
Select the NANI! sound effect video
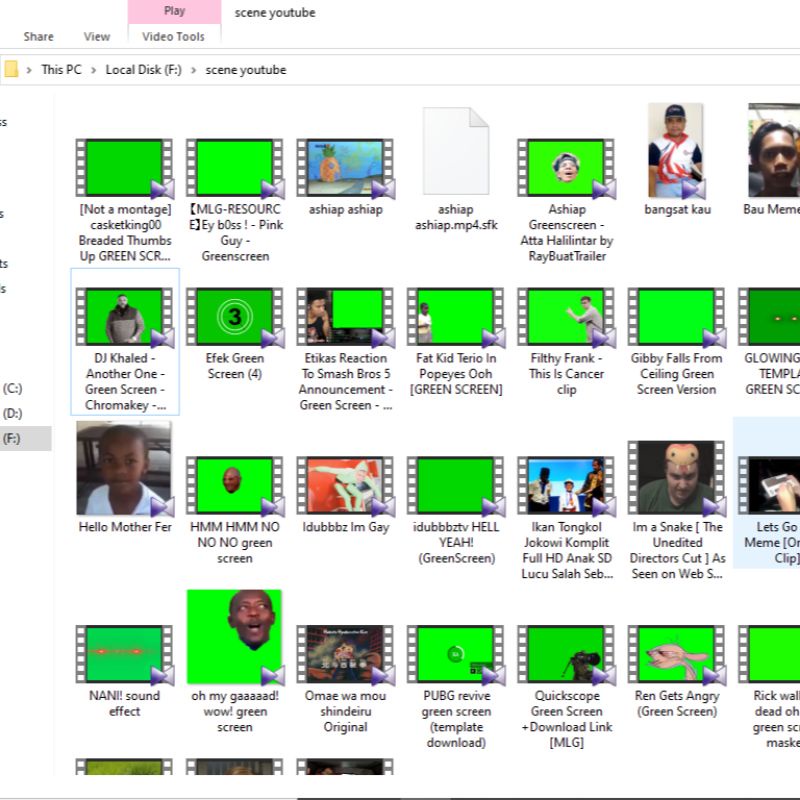(x=124, y=655)
